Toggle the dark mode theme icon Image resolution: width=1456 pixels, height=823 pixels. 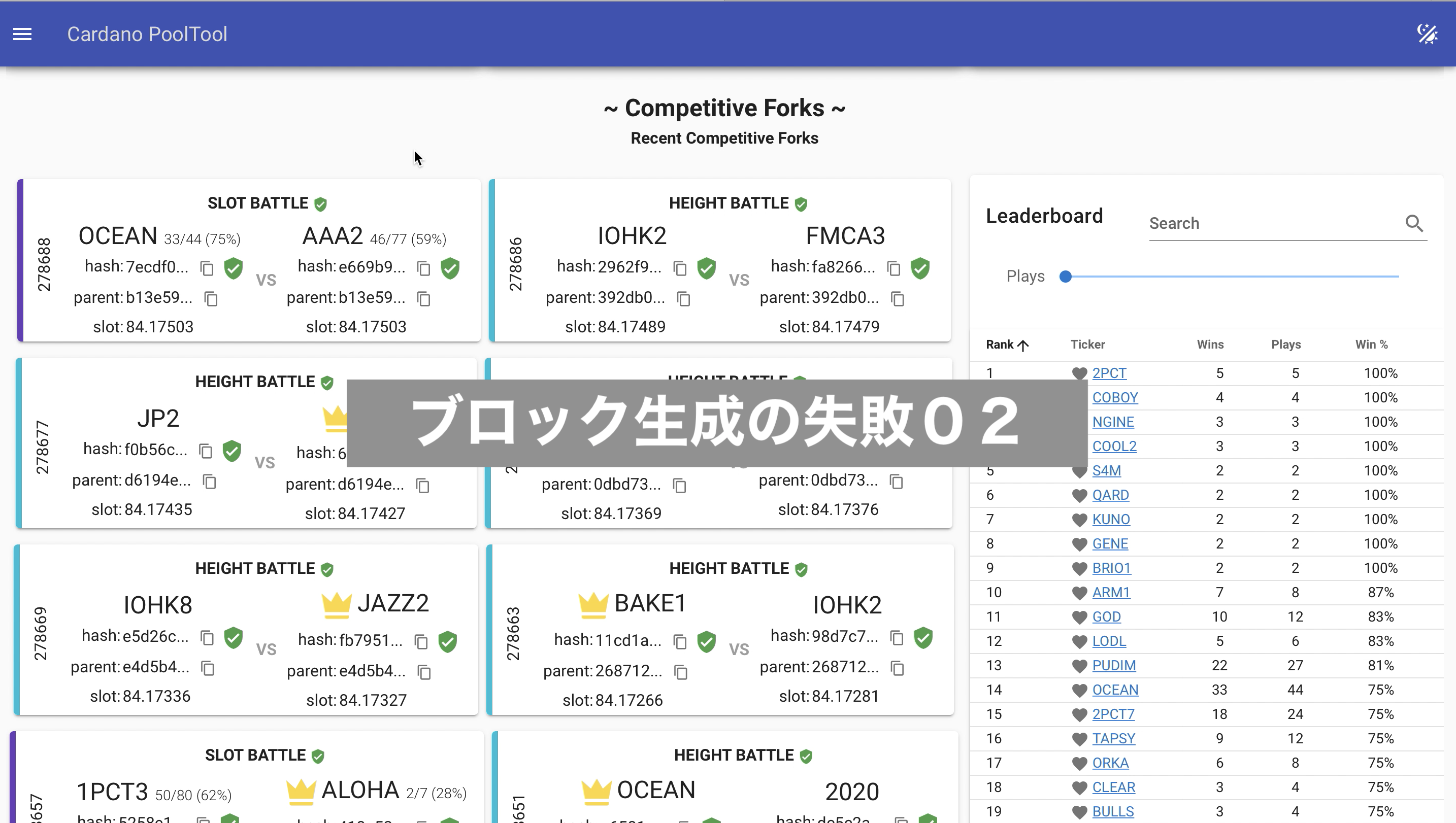(1427, 35)
